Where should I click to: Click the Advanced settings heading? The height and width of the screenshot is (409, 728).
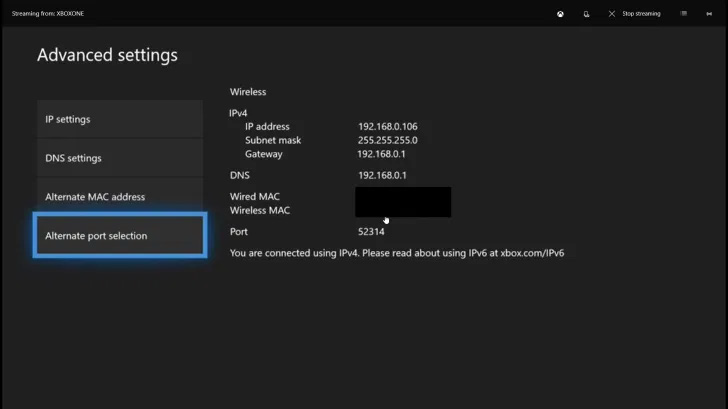point(107,55)
